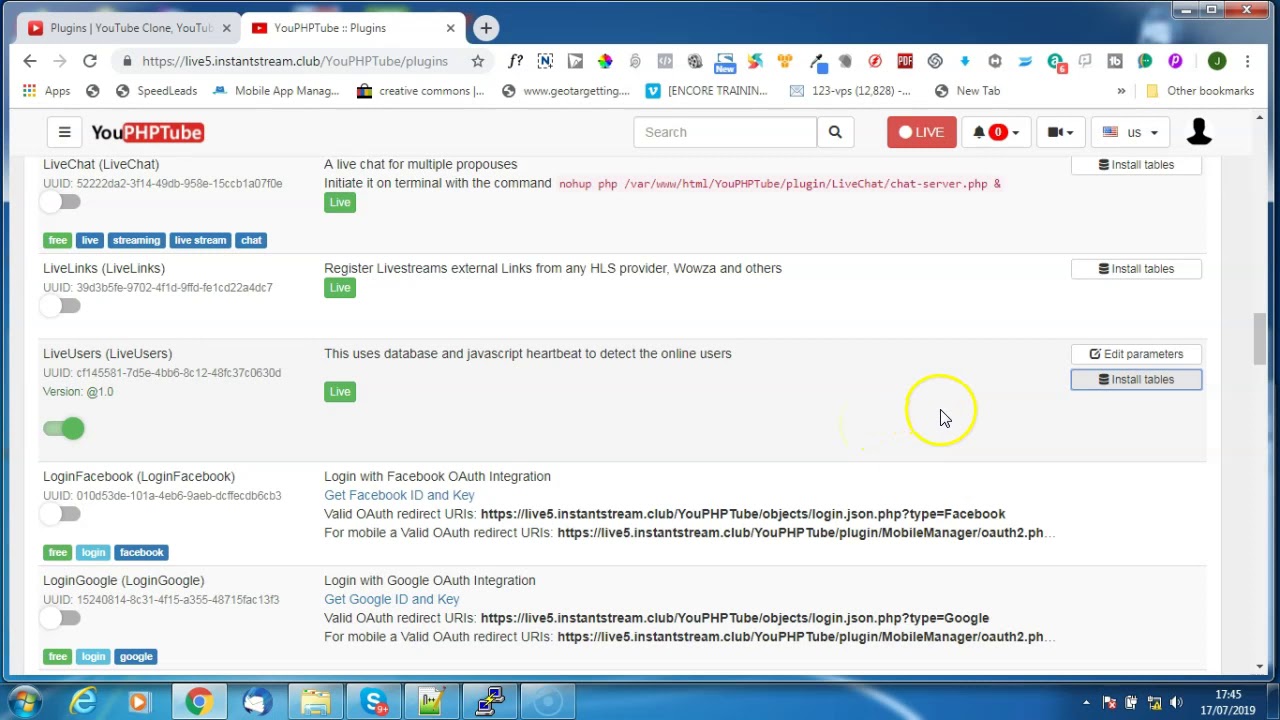Click the chat tag under LiveChat
The image size is (1280, 720).
pos(251,240)
